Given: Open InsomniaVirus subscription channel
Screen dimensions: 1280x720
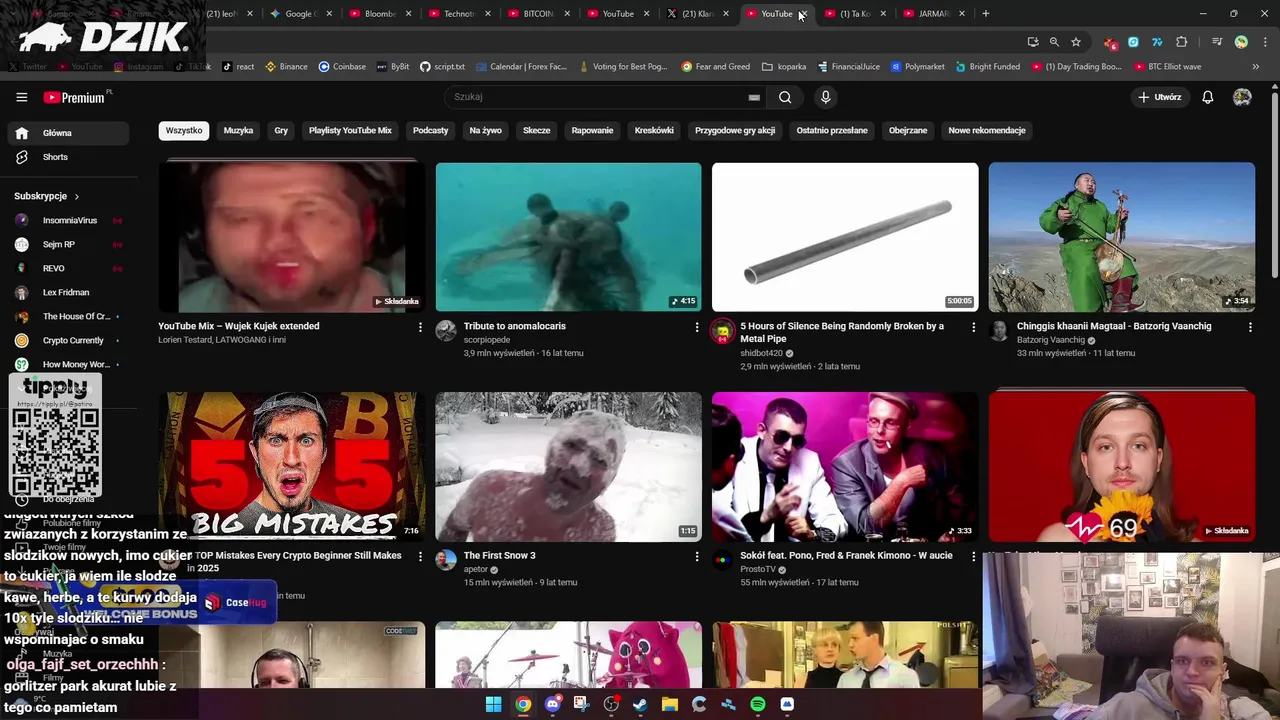Looking at the screenshot, I should click(x=68, y=220).
